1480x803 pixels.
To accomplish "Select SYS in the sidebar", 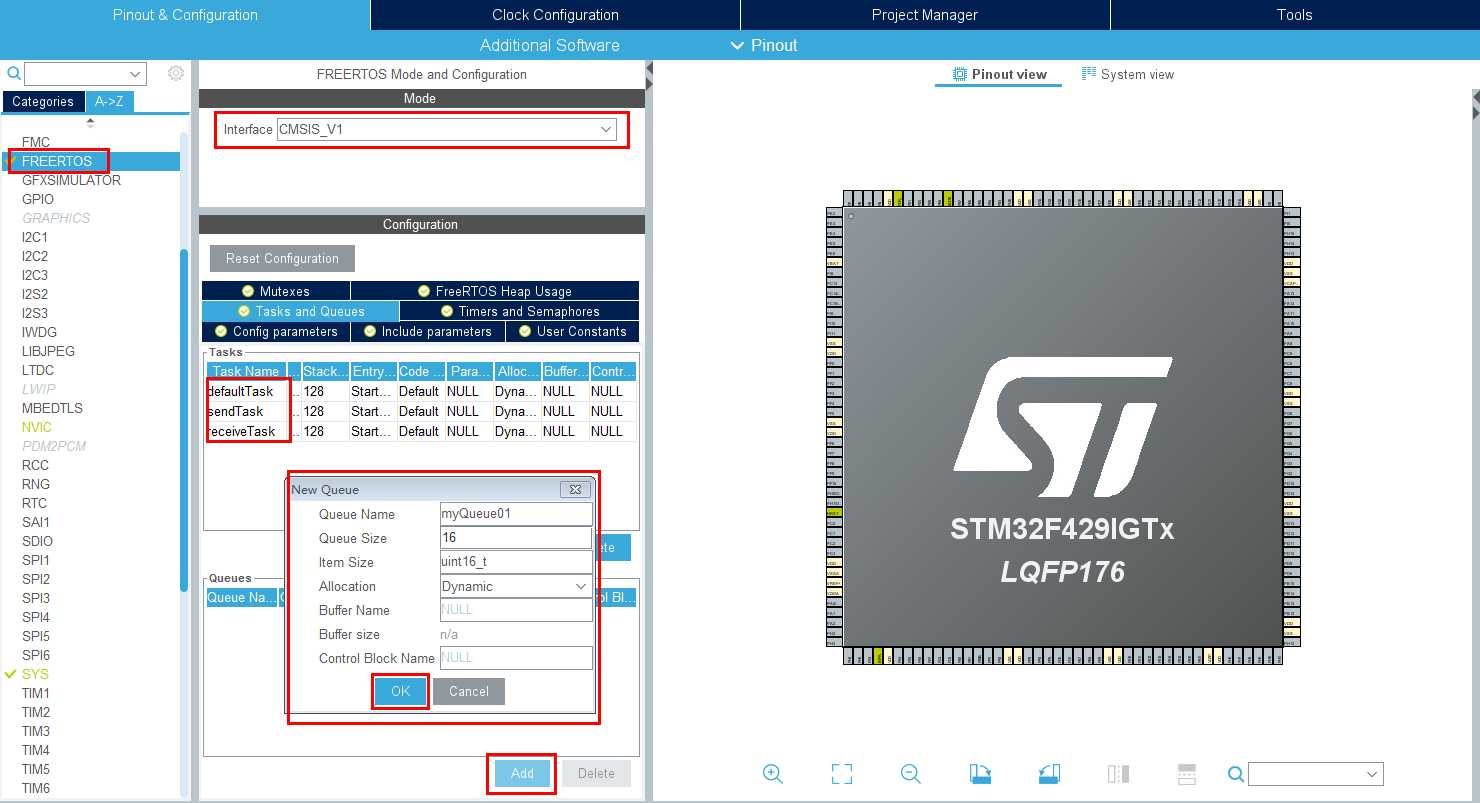I will click(35, 674).
